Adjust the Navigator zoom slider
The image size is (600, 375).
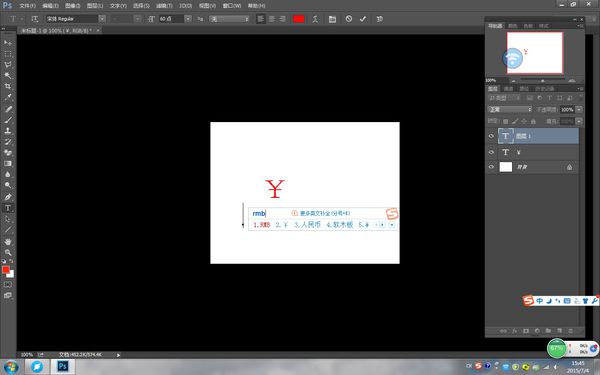coord(542,80)
